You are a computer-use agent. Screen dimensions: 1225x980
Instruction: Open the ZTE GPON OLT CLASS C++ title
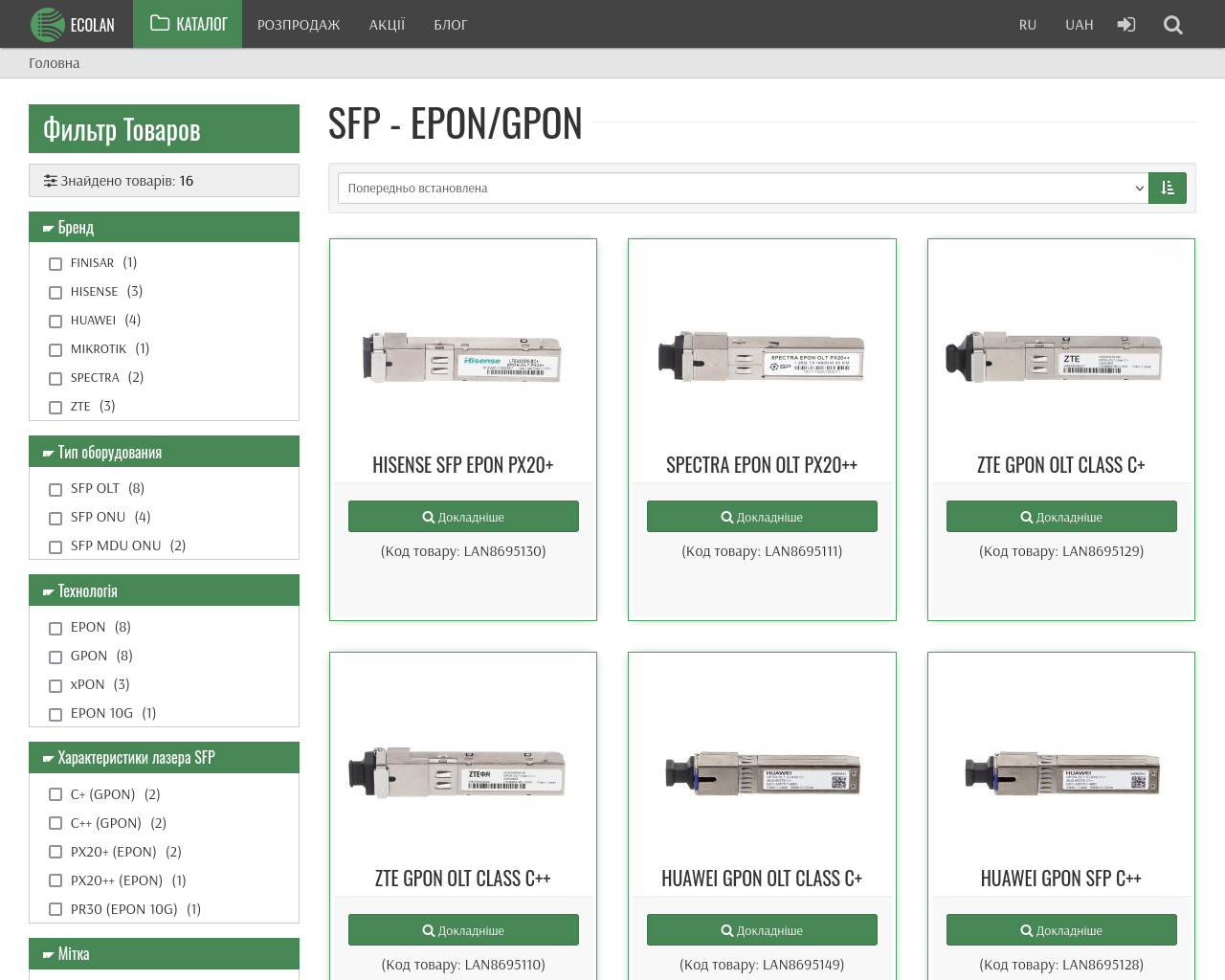[463, 879]
